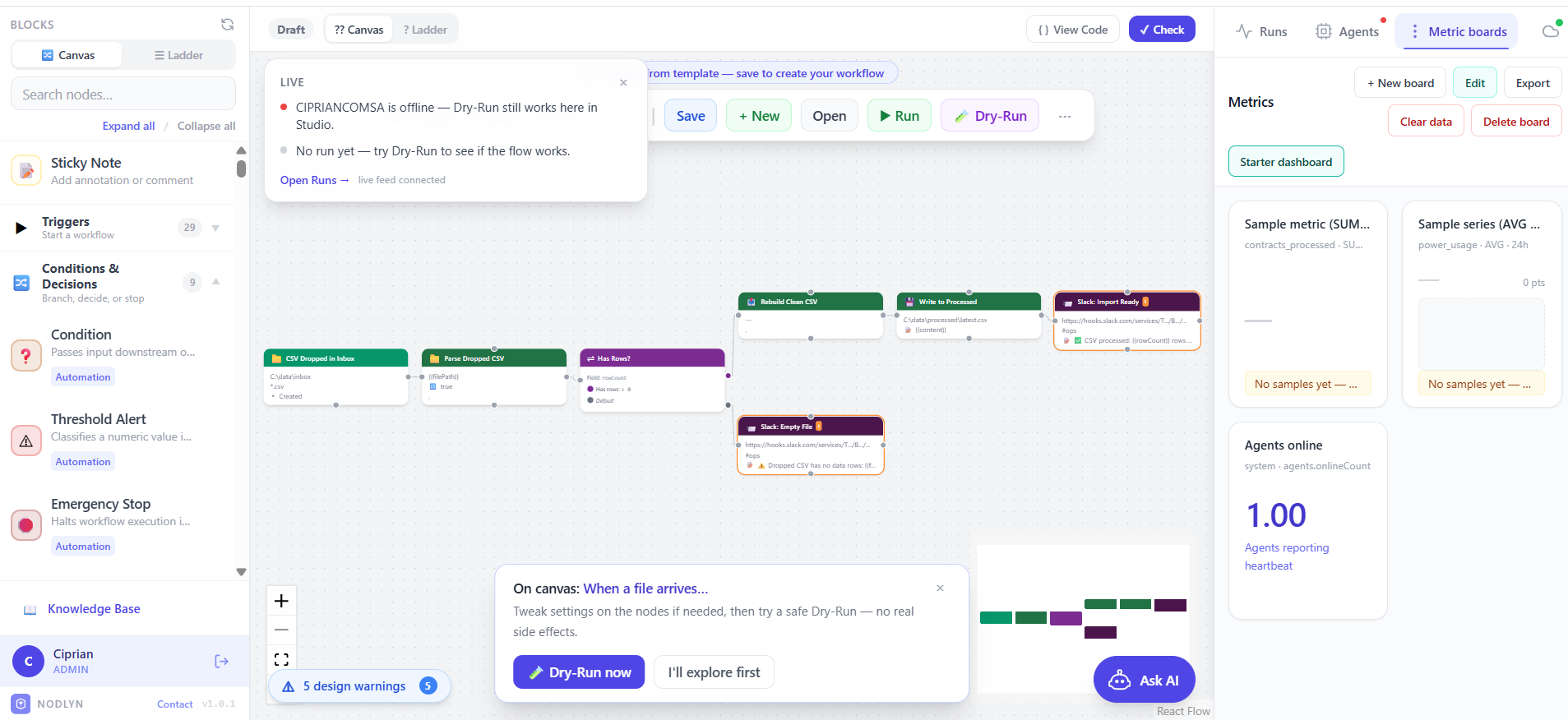The image size is (1568, 720).
Task: Select the Emergency Stop red icon
Action: point(26,525)
